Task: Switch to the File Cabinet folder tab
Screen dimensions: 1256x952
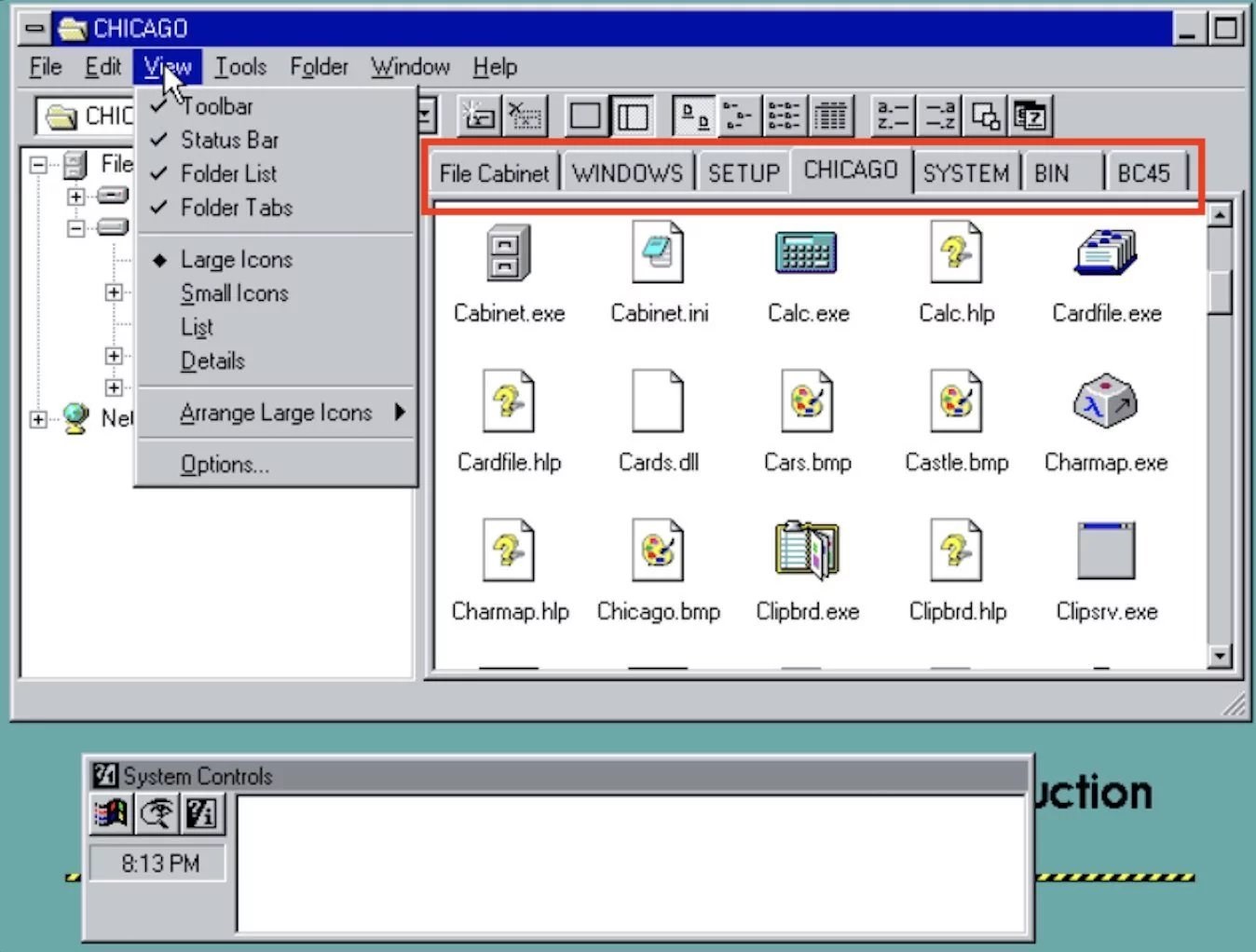Action: (x=494, y=173)
